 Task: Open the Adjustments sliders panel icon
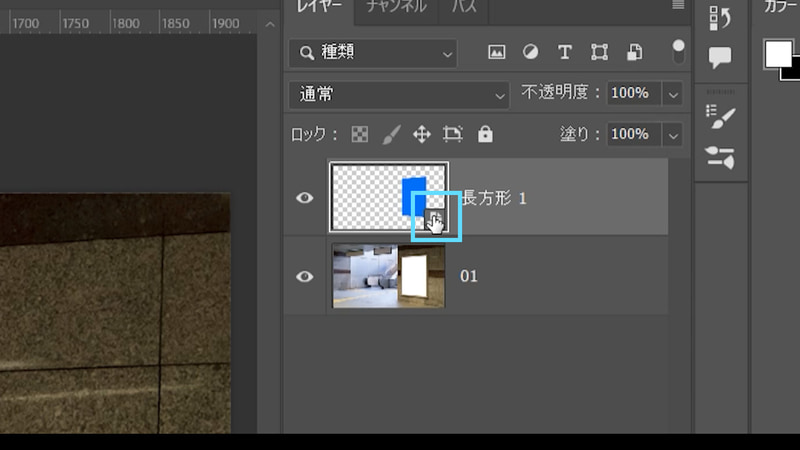pyautogui.click(x=720, y=157)
